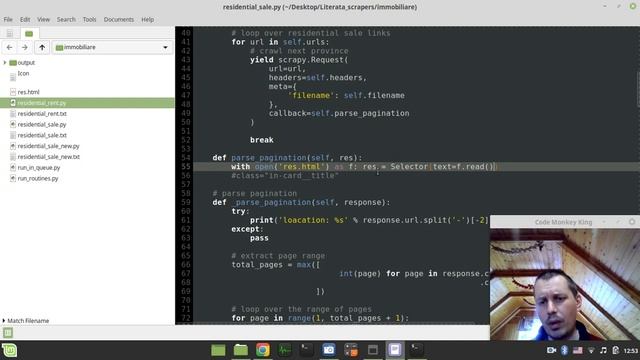Image resolution: width=640 pixels, height=360 pixels.
Task: Go forward in file browser history
Action: point(24,47)
